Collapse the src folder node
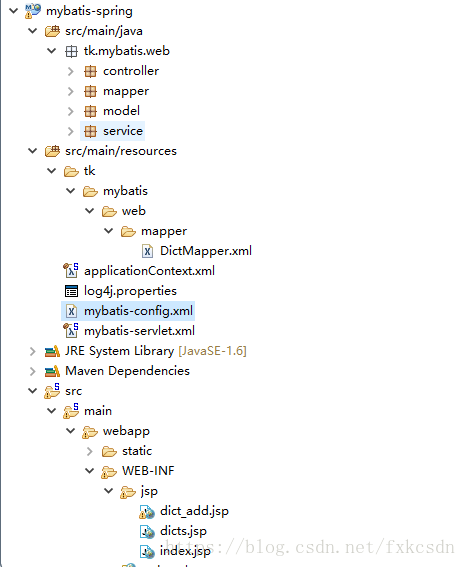The height and width of the screenshot is (567, 466). coord(33,391)
